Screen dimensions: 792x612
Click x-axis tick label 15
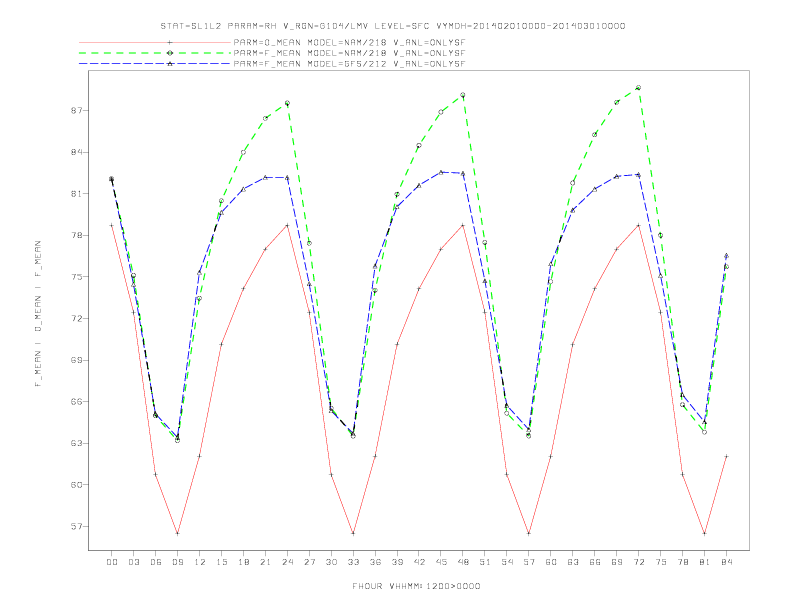coord(221,562)
